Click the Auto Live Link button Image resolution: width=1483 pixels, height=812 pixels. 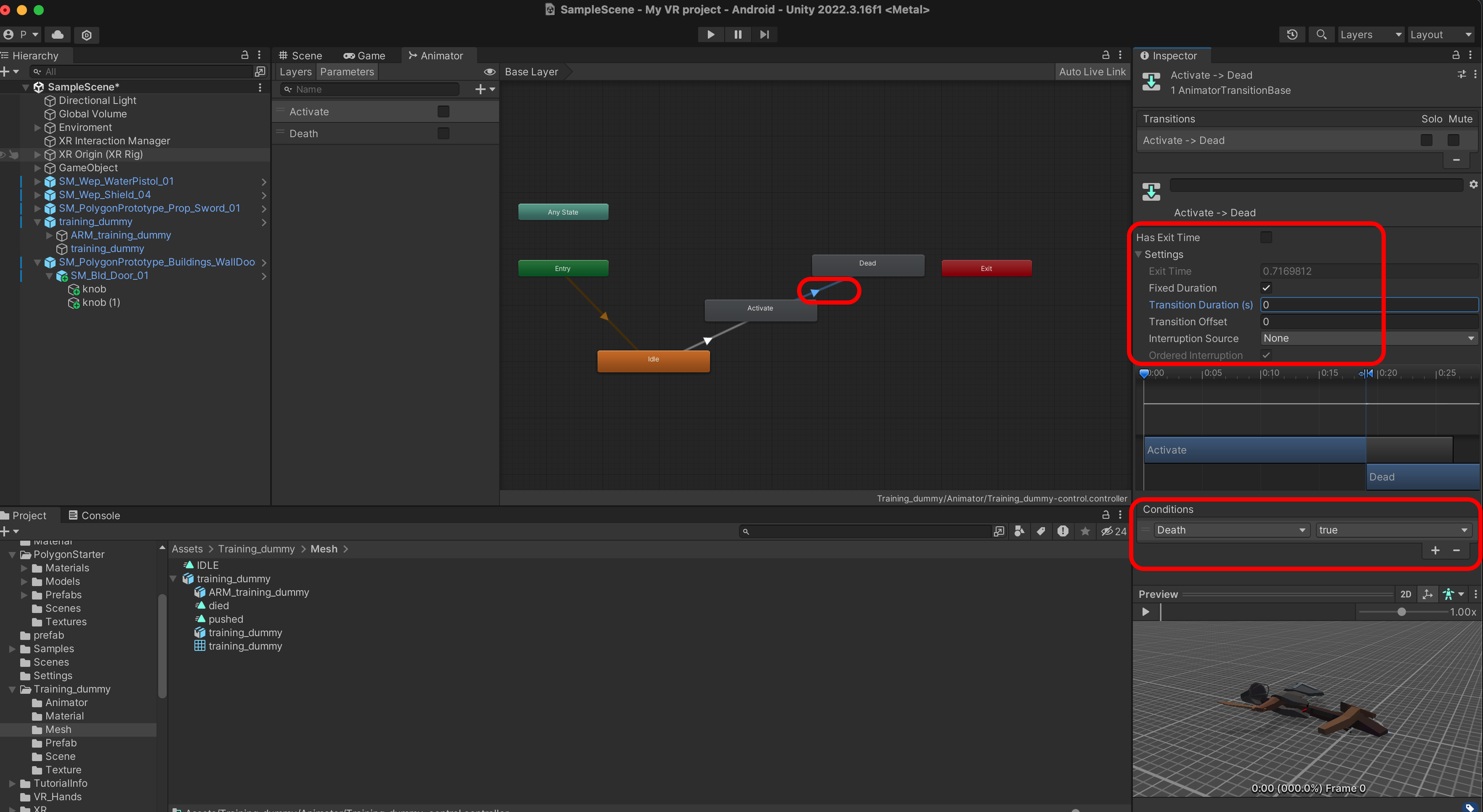(1092, 72)
